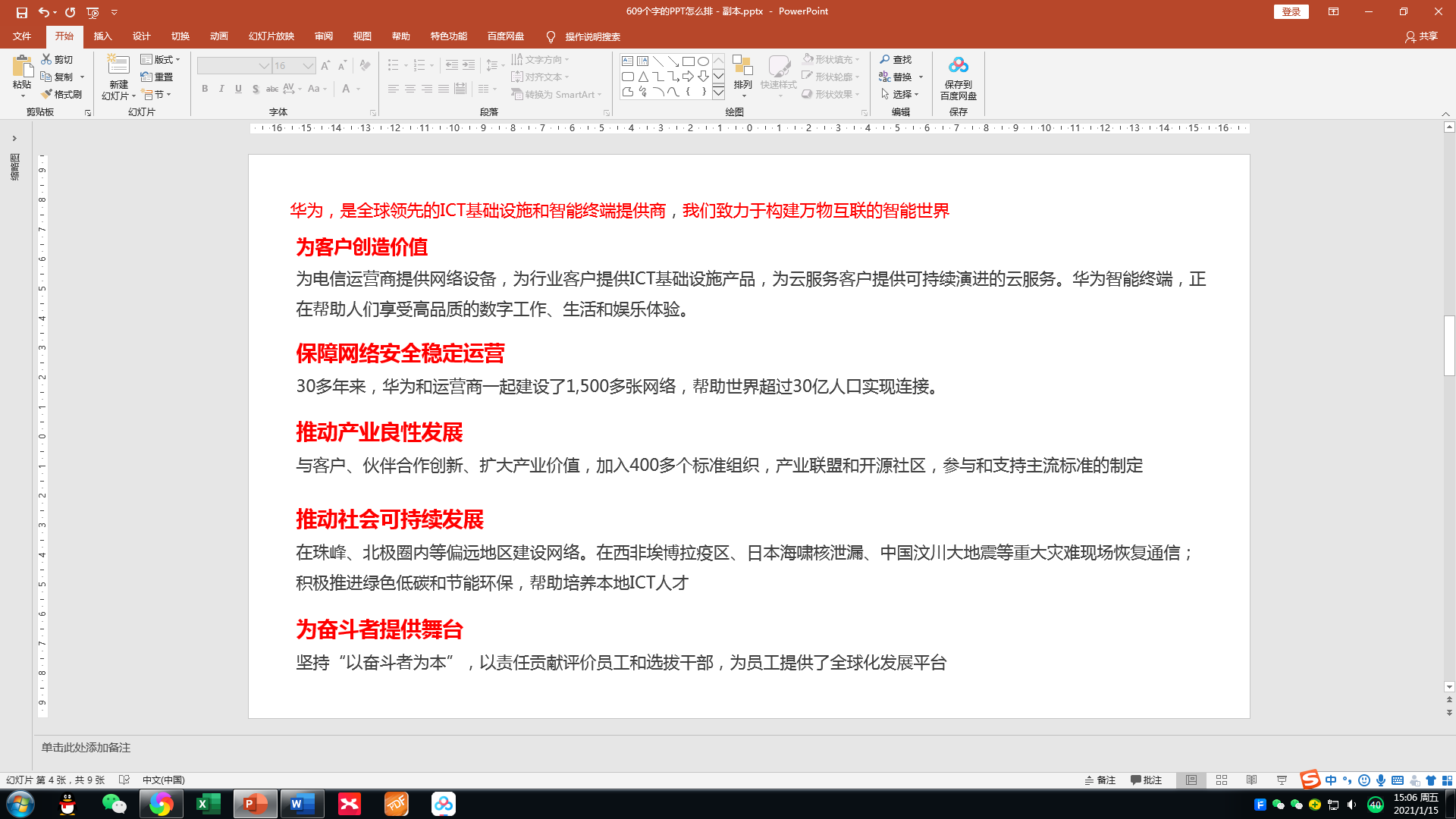1456x819 pixels.
Task: Toggle the 备注 notes pane button
Action: tap(1100, 780)
